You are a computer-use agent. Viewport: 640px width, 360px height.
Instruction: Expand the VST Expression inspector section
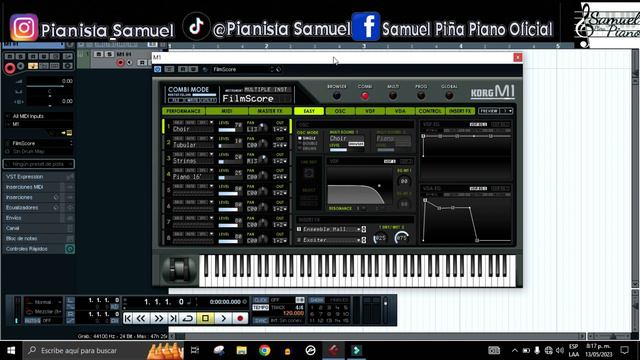pyautogui.click(x=38, y=177)
